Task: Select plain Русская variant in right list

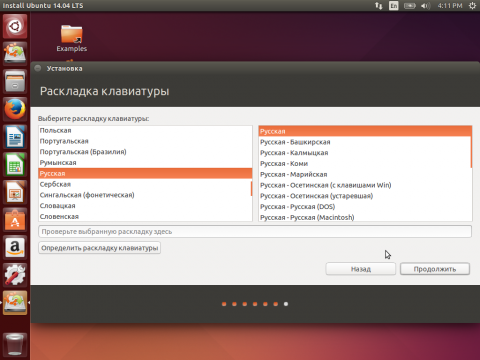Action: click(365, 131)
